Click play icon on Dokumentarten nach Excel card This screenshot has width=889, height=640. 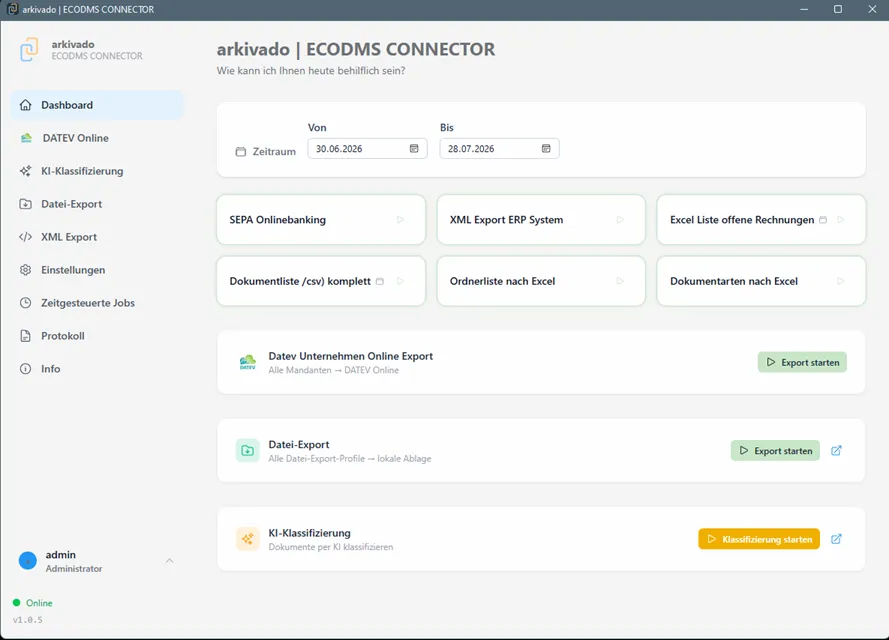tap(841, 281)
